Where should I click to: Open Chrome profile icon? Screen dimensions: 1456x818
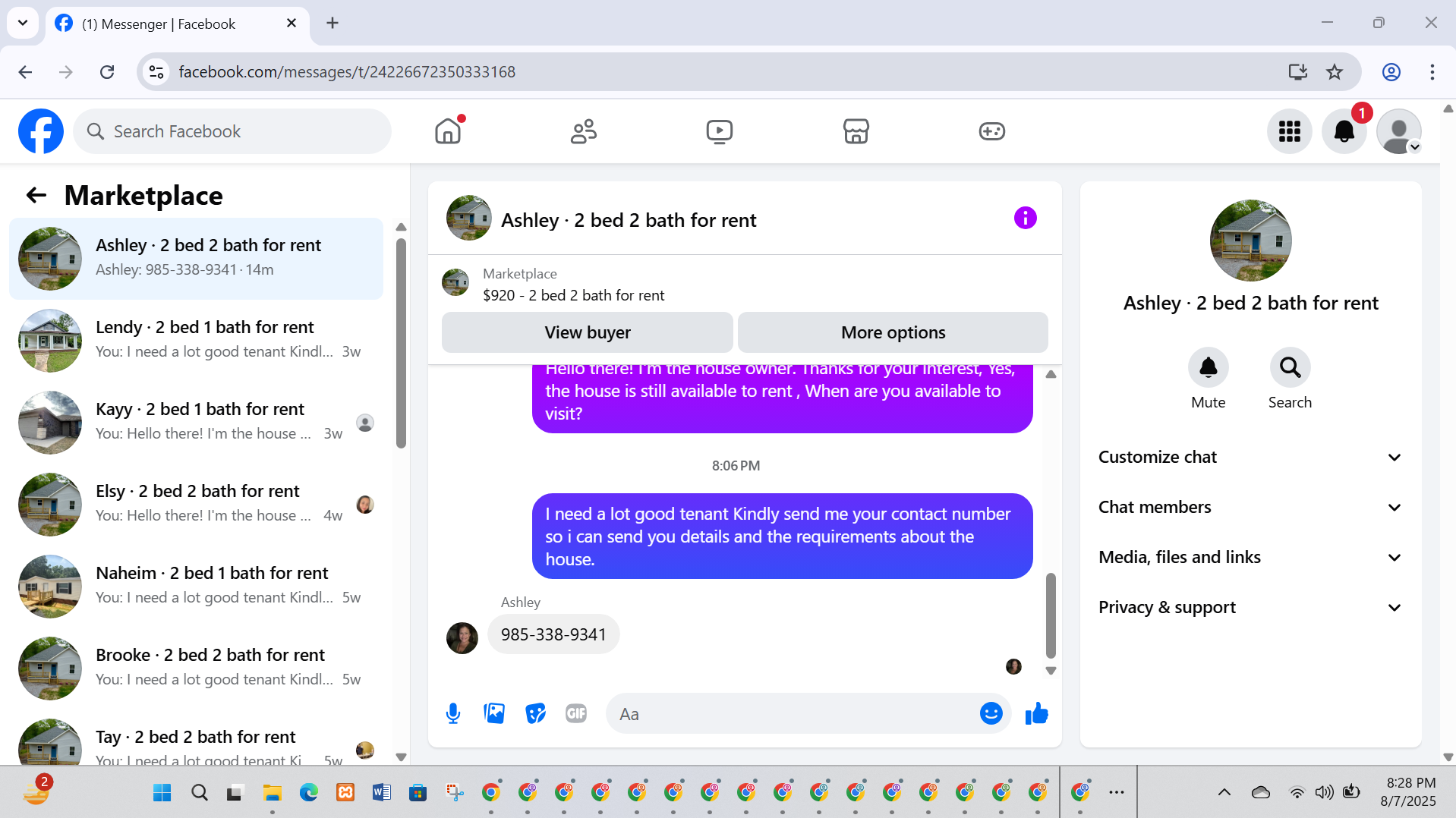[x=1391, y=72]
